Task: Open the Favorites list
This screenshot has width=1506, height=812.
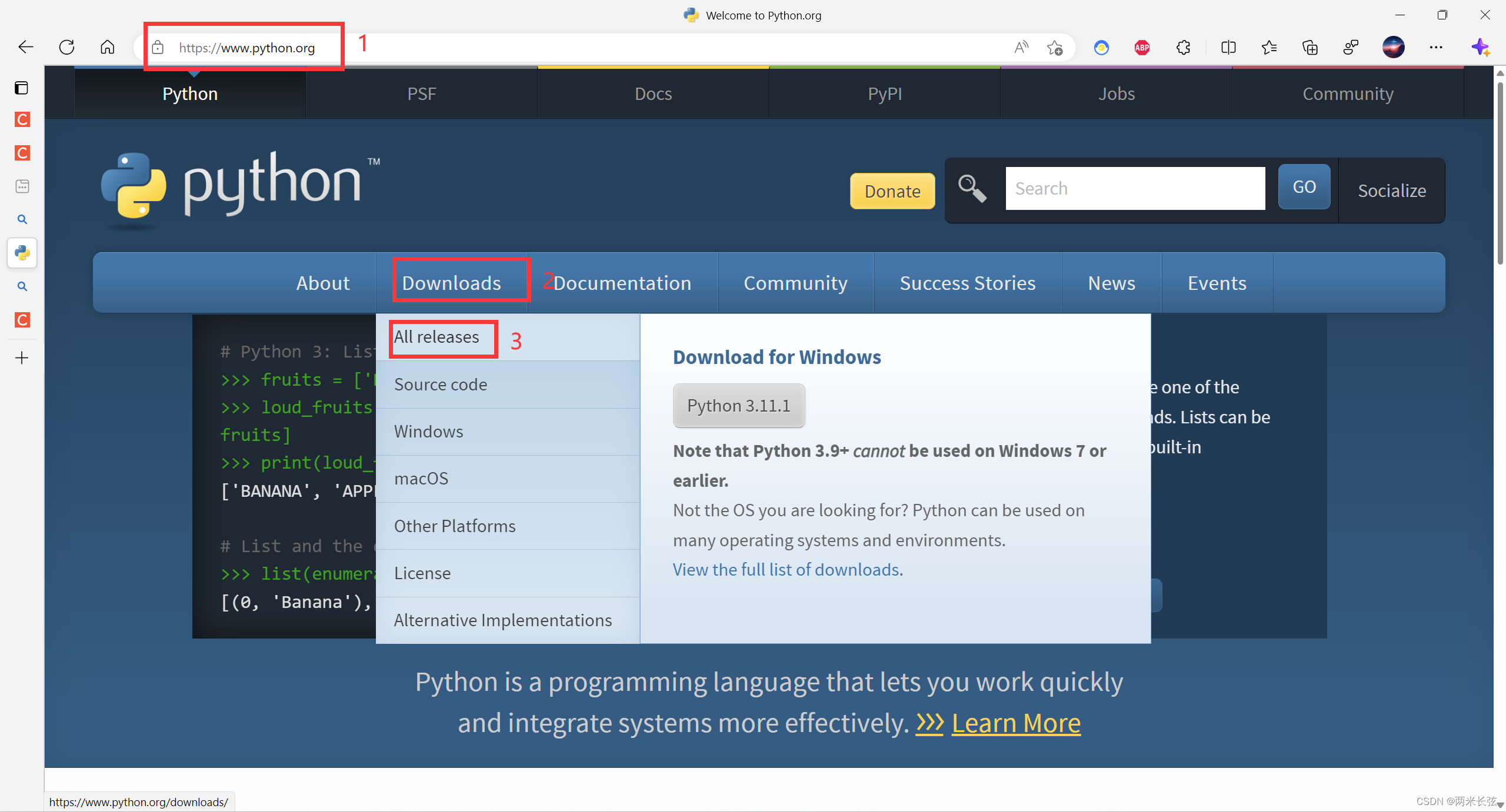Action: tap(1269, 48)
